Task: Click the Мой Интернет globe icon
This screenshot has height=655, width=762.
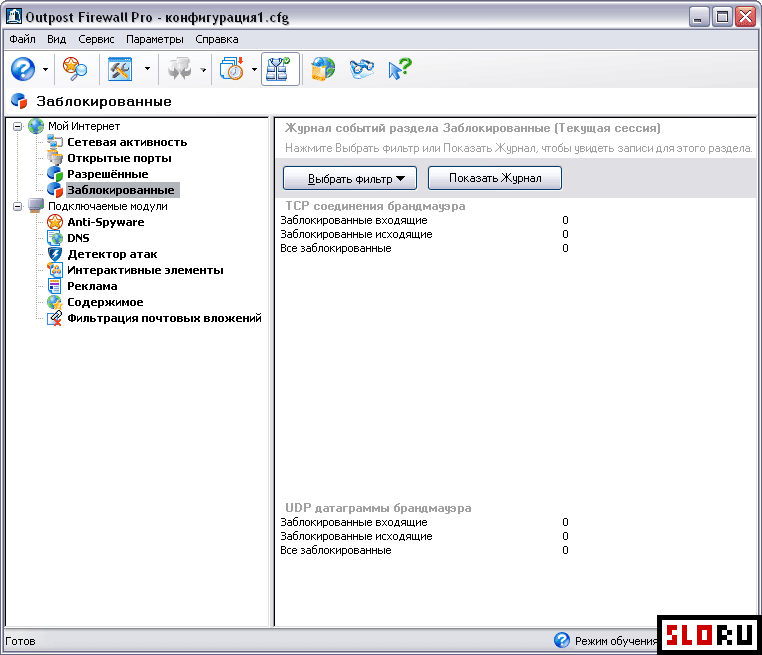Action: (36, 126)
